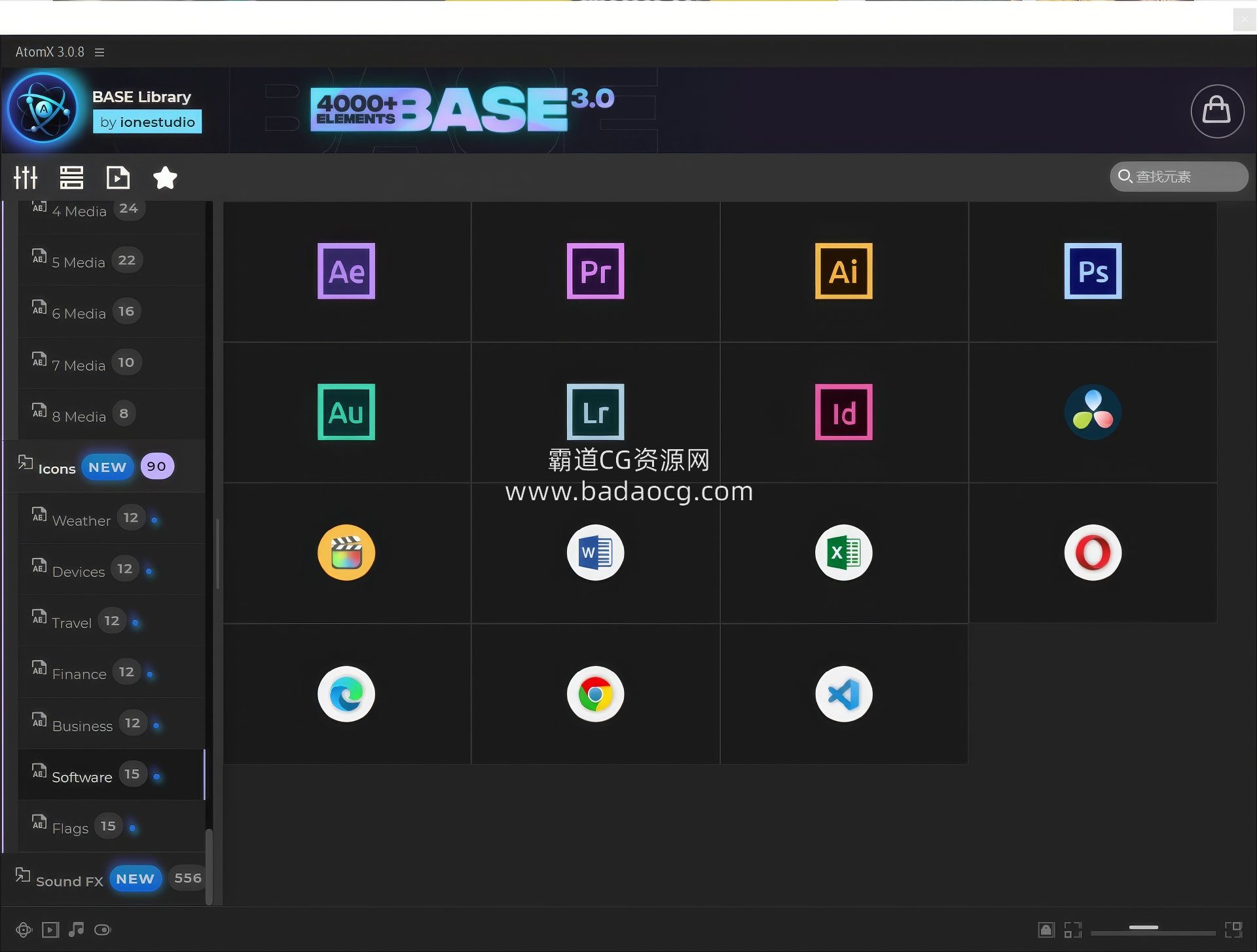Open the Finance icons subcategory
This screenshot has height=952, width=1257.
pyautogui.click(x=111, y=672)
